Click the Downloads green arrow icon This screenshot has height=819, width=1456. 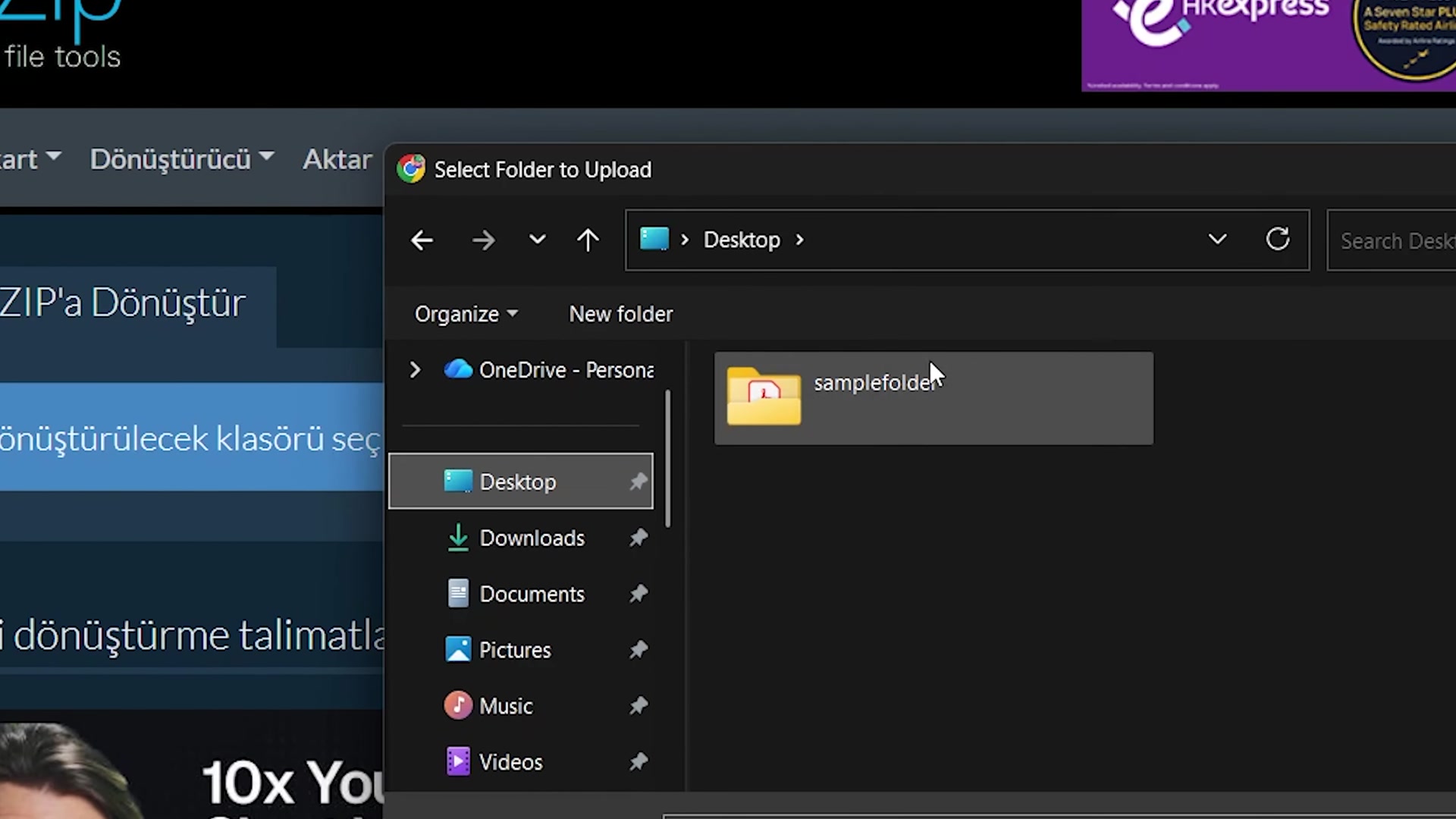coord(458,538)
